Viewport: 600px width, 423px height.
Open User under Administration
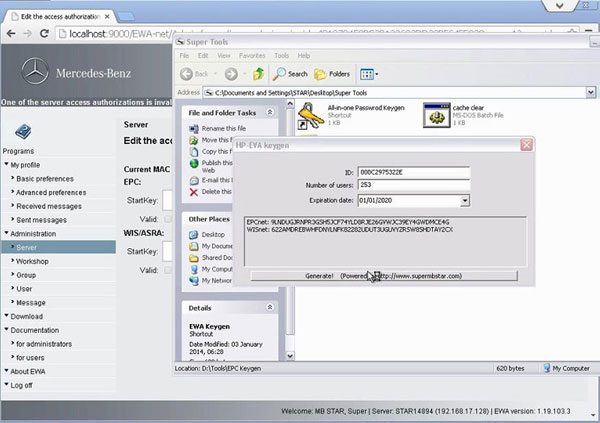tap(24, 289)
